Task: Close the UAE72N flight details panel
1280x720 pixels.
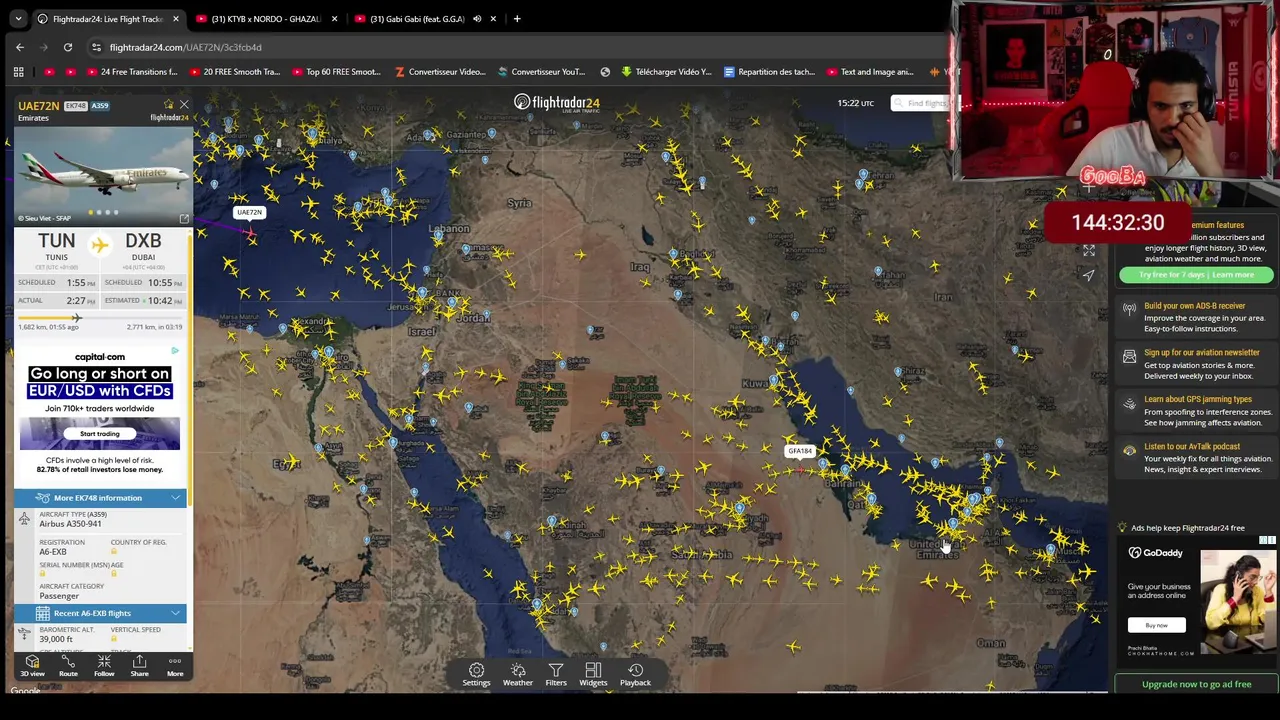Action: click(x=184, y=104)
